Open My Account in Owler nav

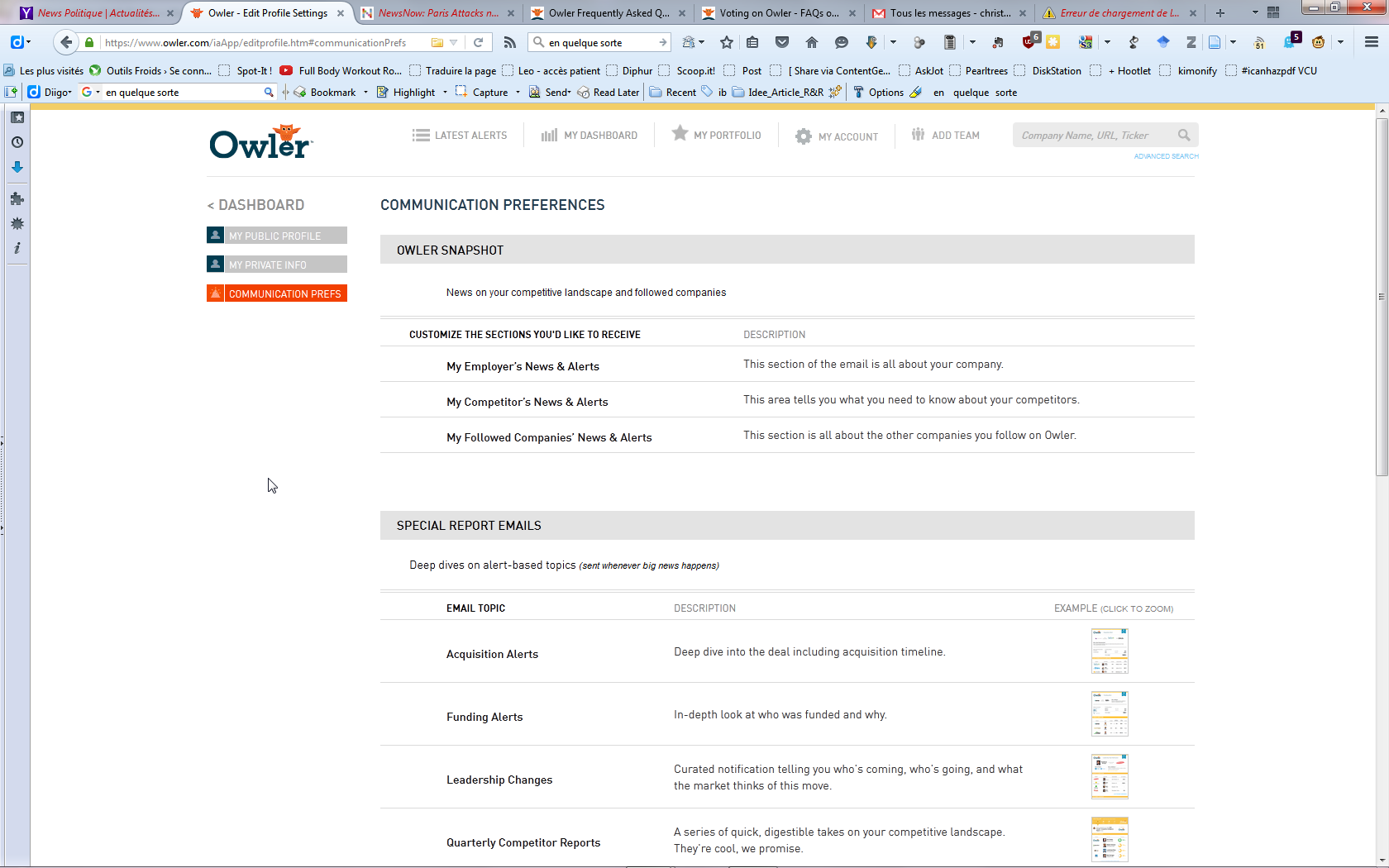837,136
